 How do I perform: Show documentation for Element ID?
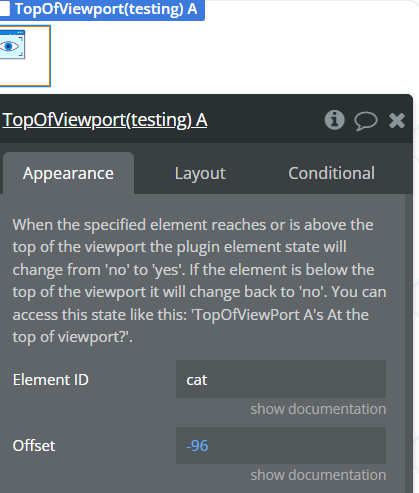(318, 409)
